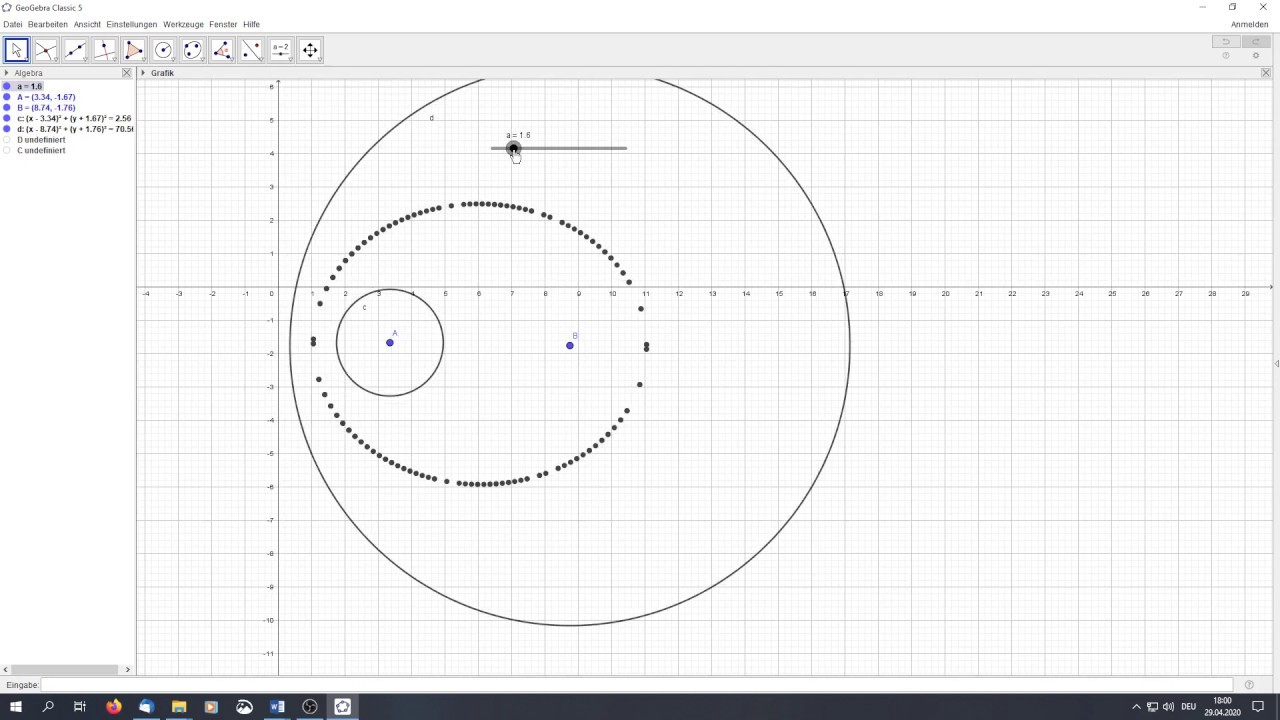
Task: Show hidden system tray icons
Action: tap(1136, 707)
